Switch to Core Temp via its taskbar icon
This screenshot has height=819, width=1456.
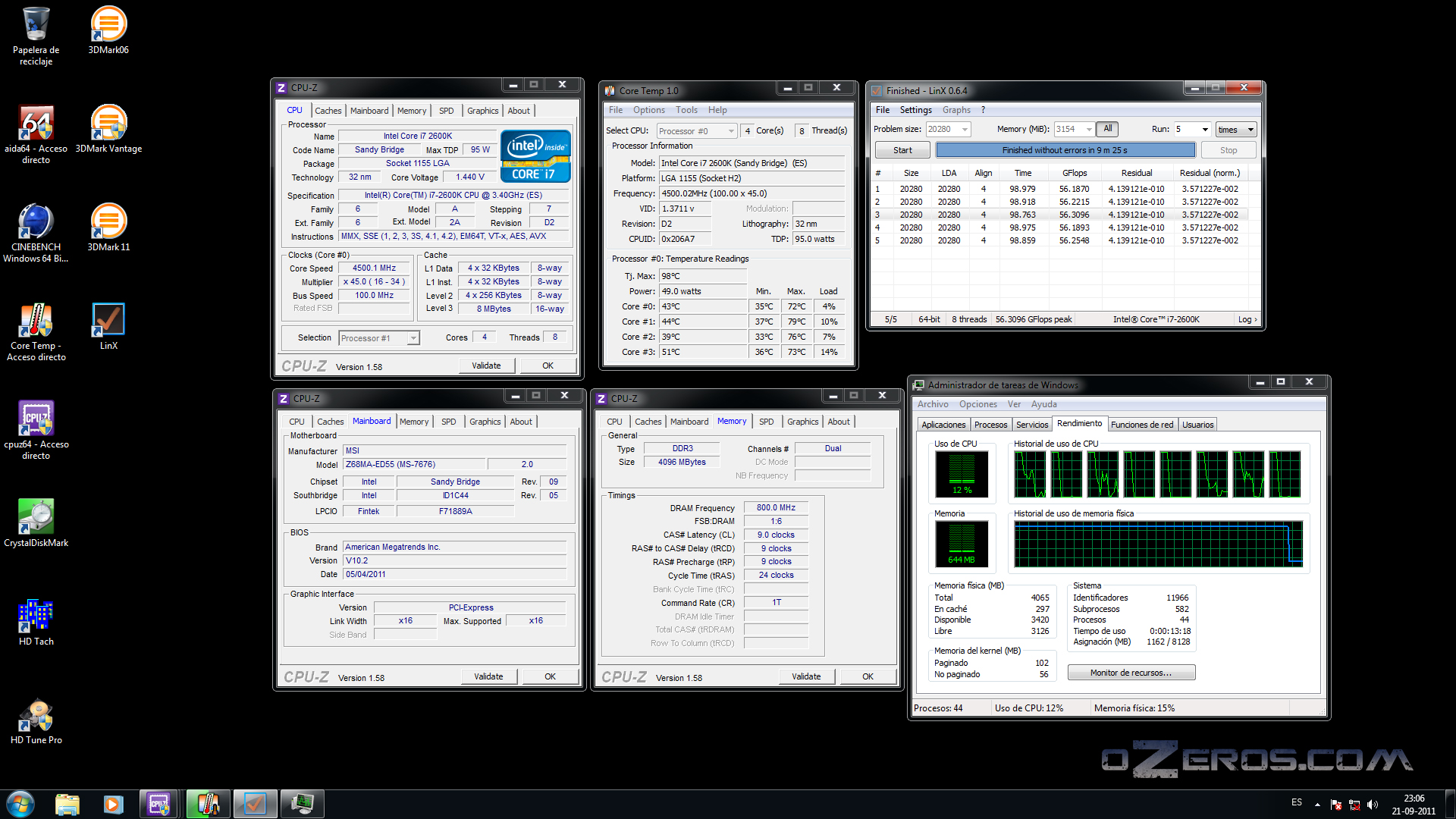[x=207, y=804]
